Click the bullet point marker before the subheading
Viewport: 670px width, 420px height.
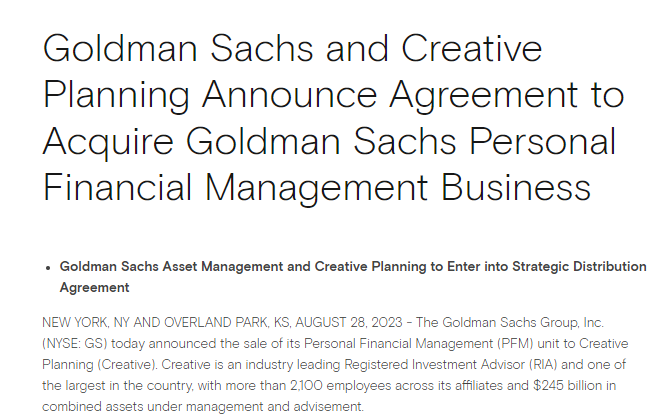pyautogui.click(x=48, y=268)
